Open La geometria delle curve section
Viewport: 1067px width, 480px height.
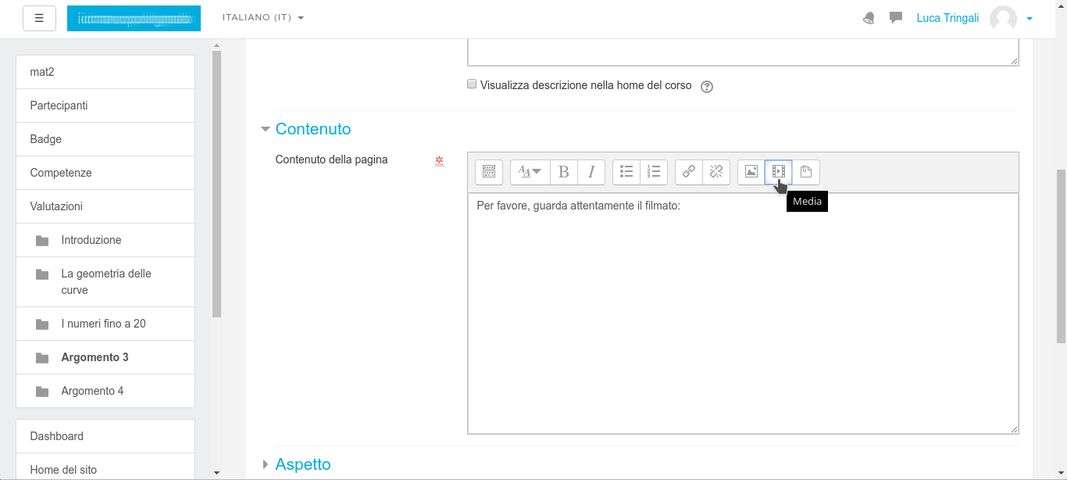pos(105,282)
